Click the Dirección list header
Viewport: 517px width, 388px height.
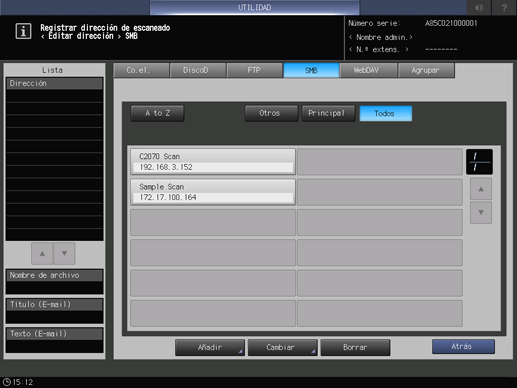(54, 83)
